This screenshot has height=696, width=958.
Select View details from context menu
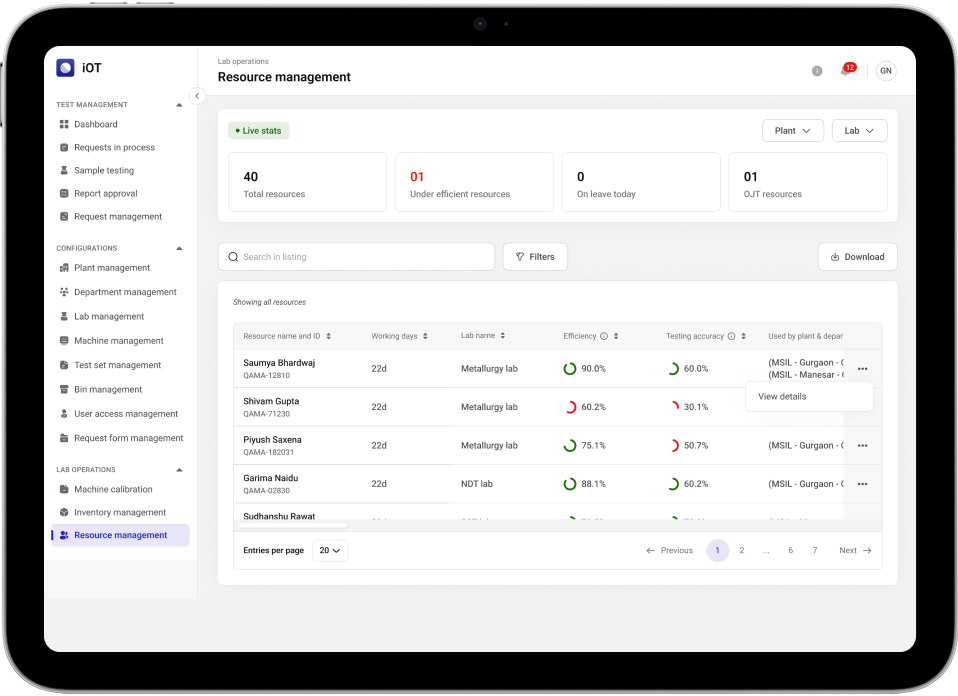pyautogui.click(x=782, y=397)
